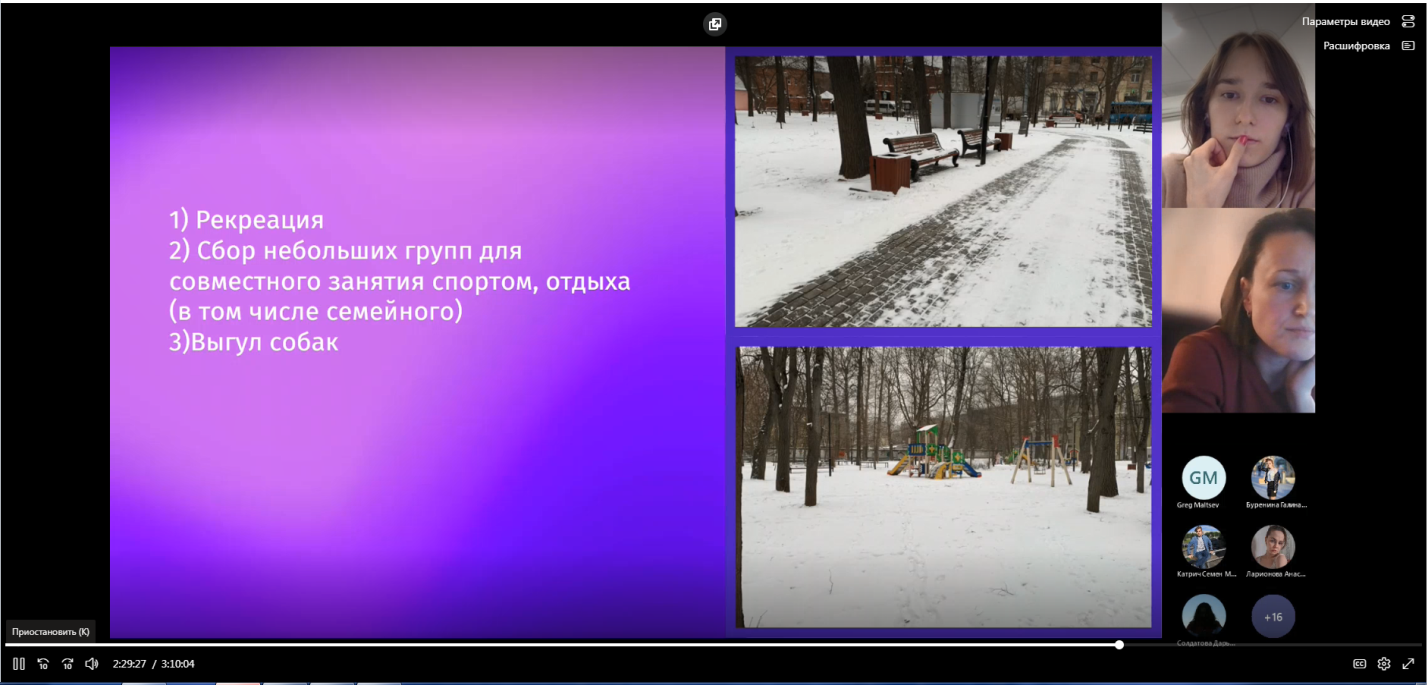The image size is (1428, 685).
Task: Mute the video volume
Action: click(91, 663)
